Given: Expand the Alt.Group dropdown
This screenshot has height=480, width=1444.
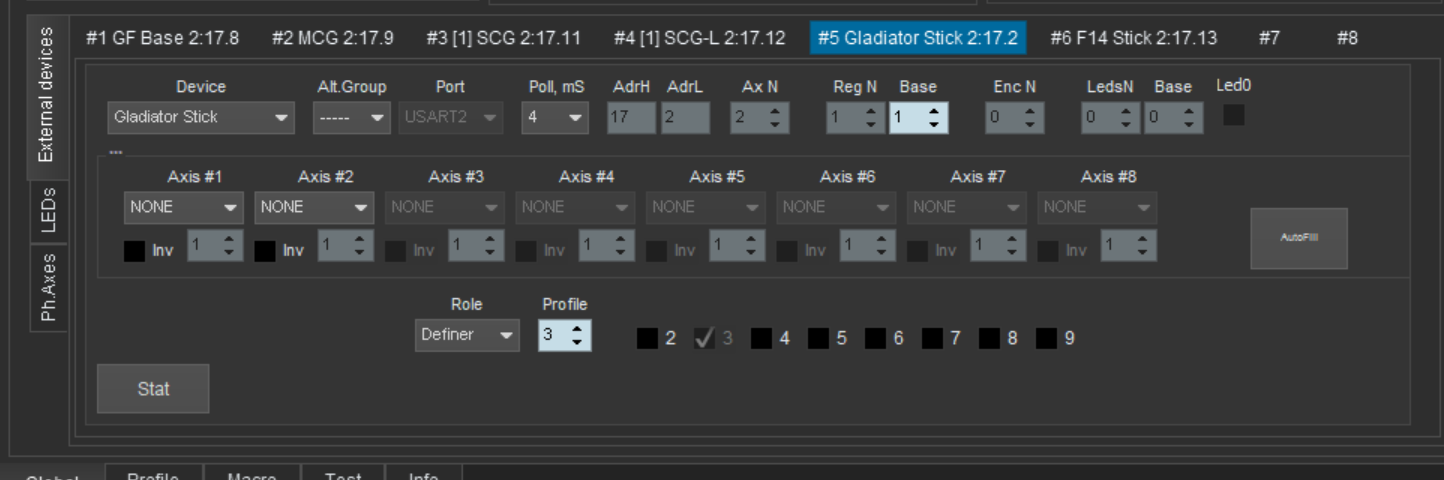Looking at the screenshot, I should pos(350,118).
